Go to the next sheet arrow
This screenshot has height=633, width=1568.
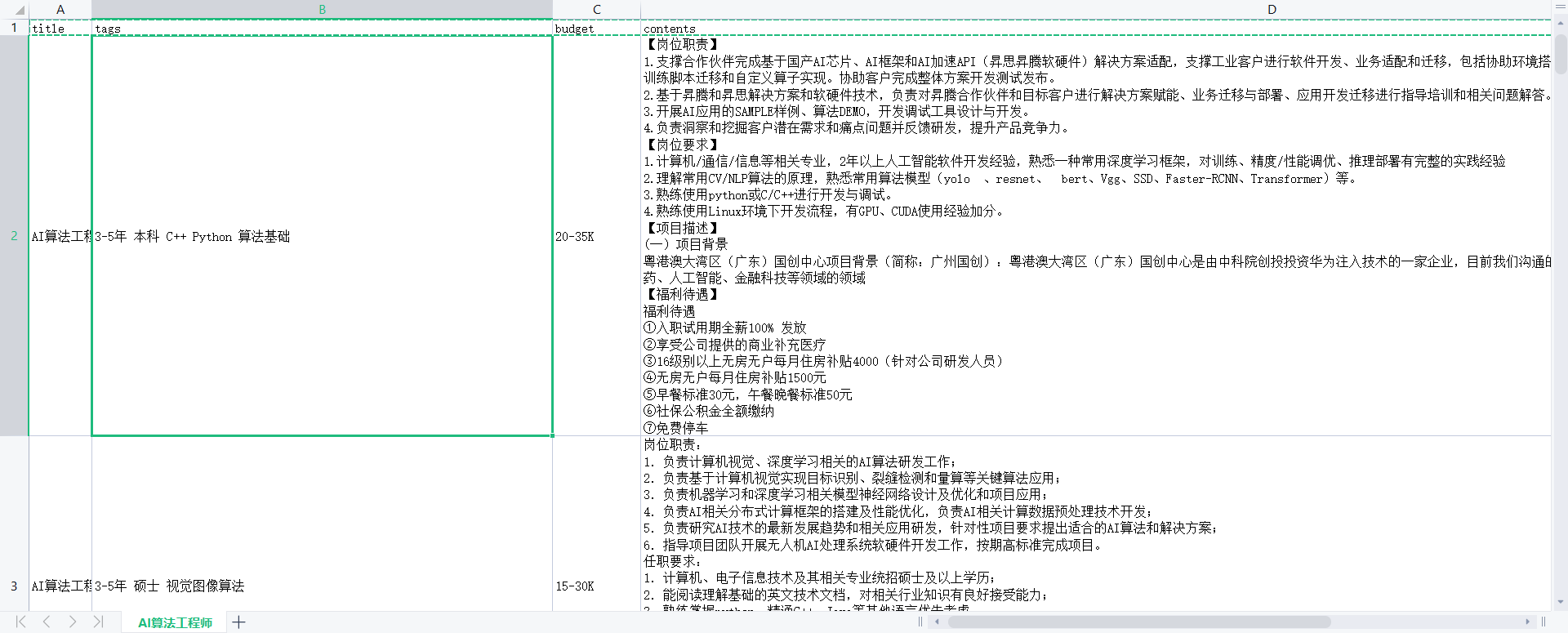[x=73, y=622]
